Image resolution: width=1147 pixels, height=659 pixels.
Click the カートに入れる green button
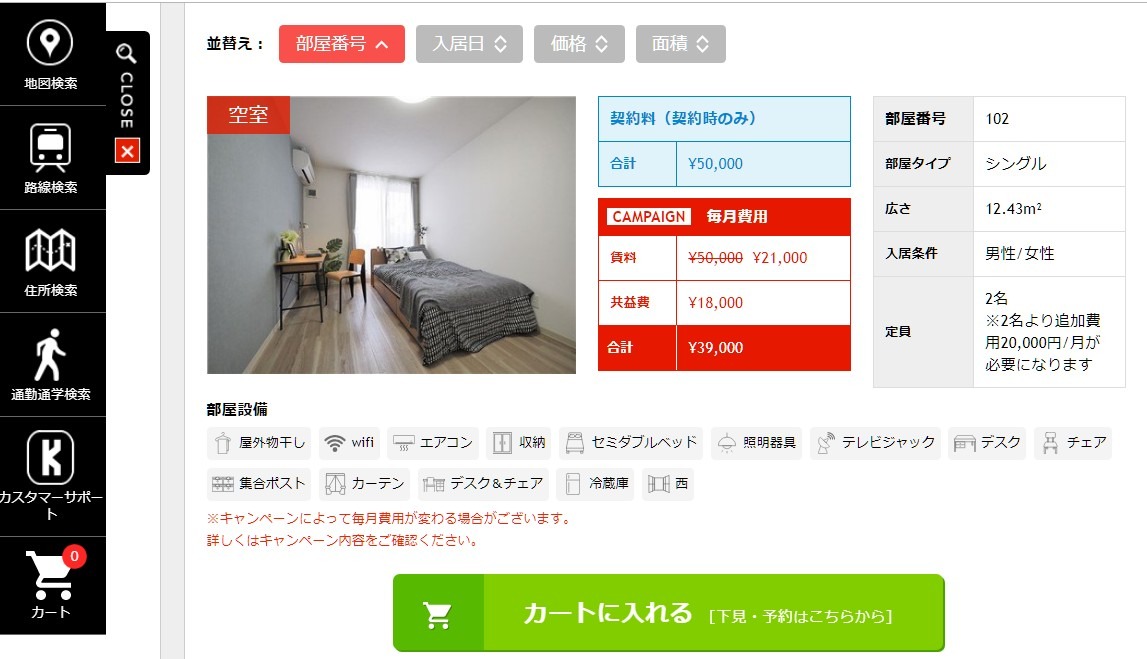tap(669, 613)
